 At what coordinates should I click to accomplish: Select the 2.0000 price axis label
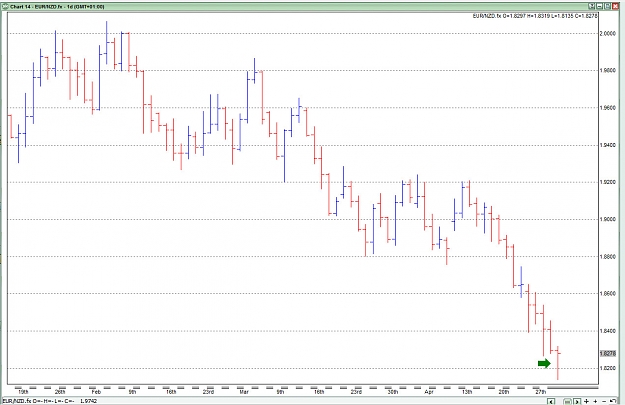point(607,33)
